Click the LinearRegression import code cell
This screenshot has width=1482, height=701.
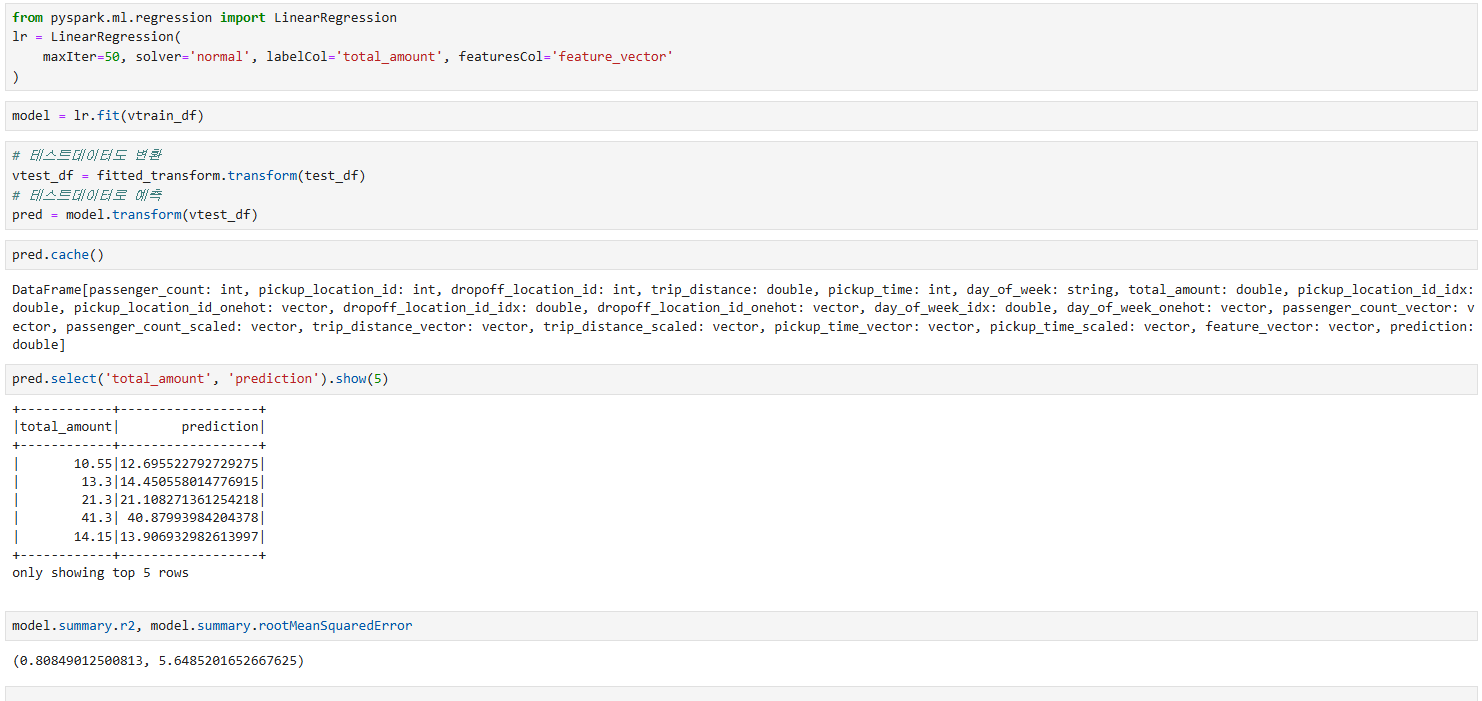(741, 47)
